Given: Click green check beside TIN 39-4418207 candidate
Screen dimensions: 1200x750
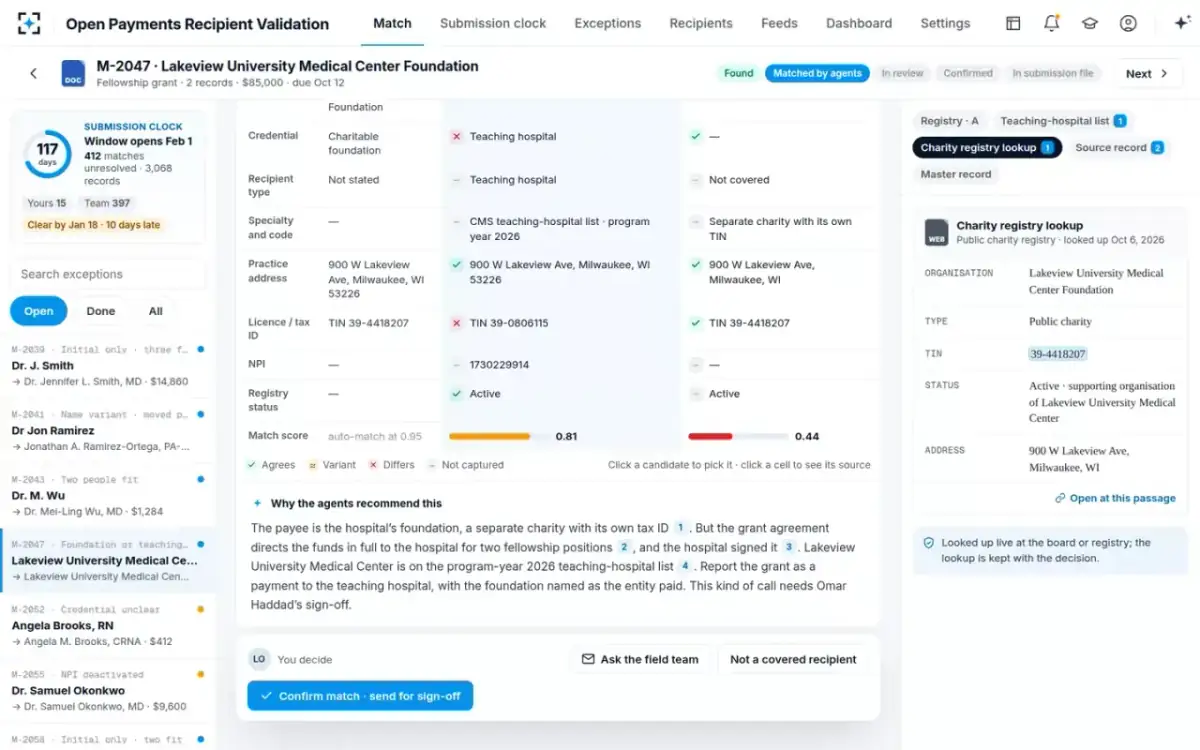Looking at the screenshot, I should tap(696, 323).
